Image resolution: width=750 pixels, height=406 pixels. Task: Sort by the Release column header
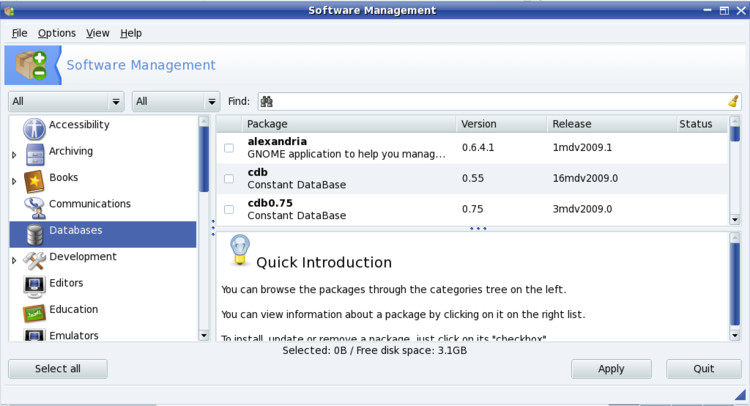(611, 124)
